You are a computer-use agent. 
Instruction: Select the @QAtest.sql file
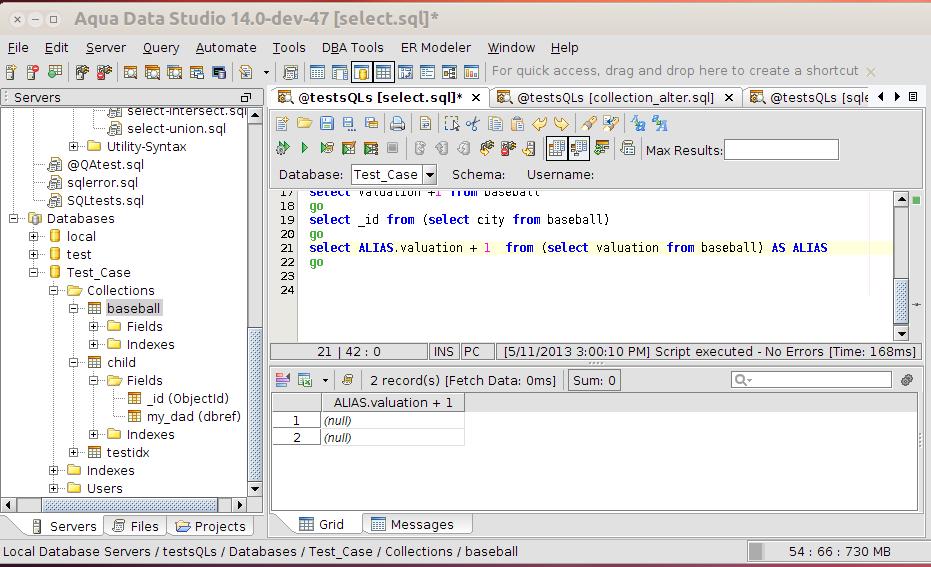click(x=105, y=164)
